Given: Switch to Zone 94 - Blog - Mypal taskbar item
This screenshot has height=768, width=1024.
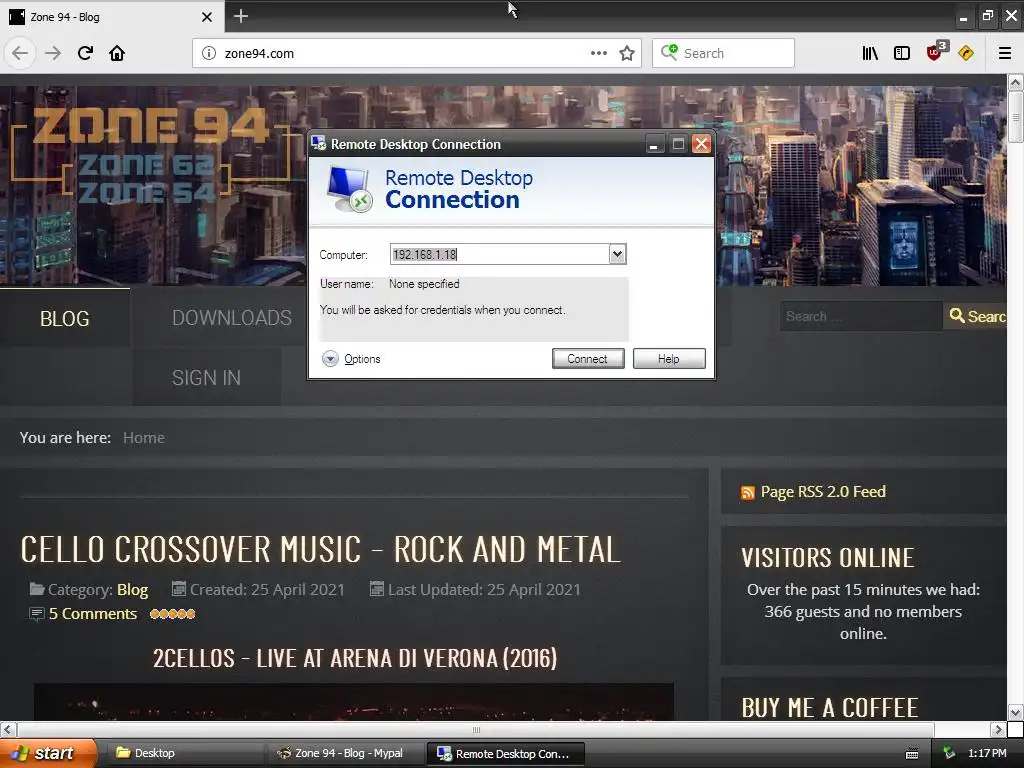Looking at the screenshot, I should pos(346,753).
